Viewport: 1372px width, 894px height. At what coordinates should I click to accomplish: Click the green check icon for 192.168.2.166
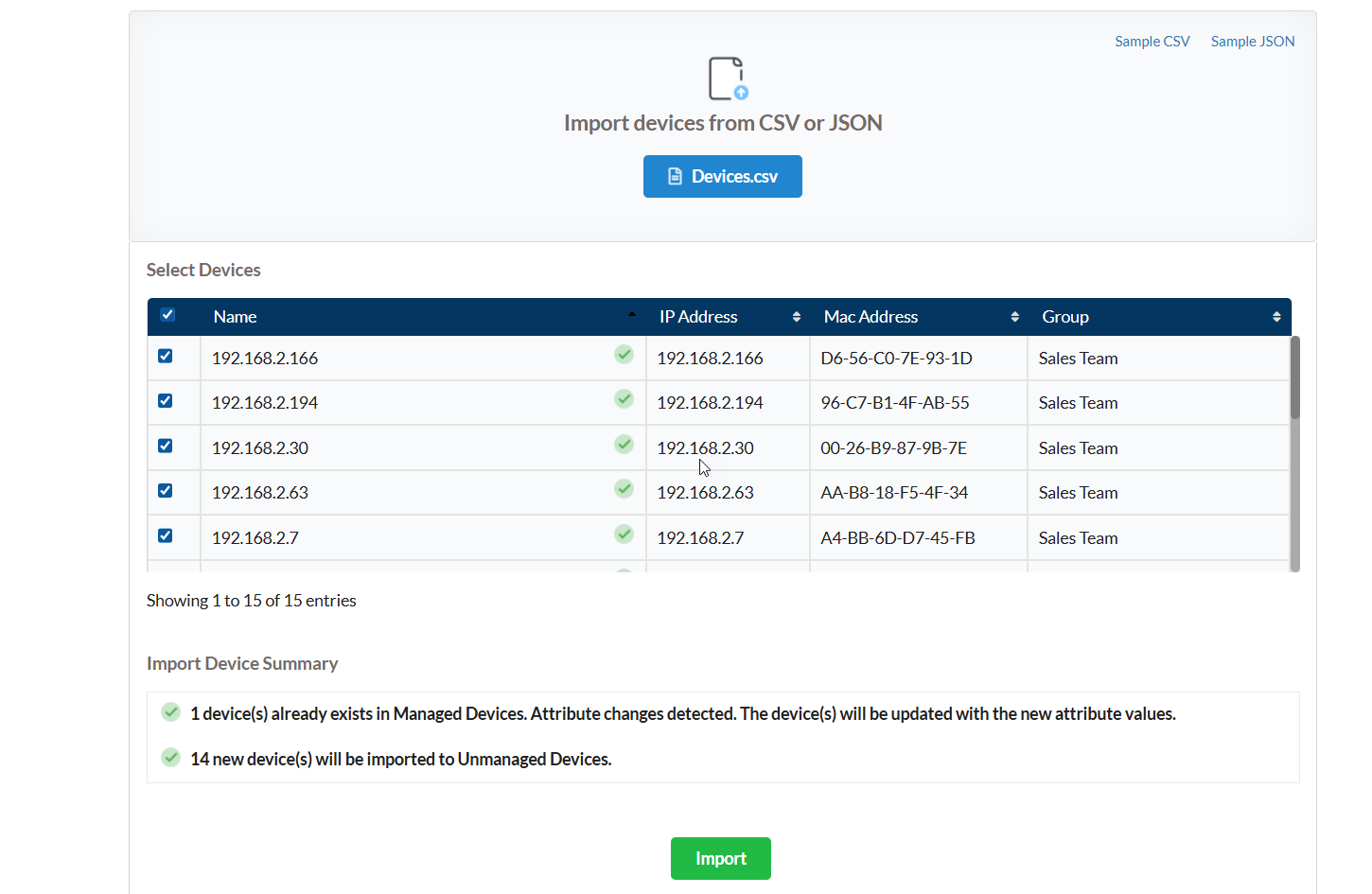[x=624, y=355]
